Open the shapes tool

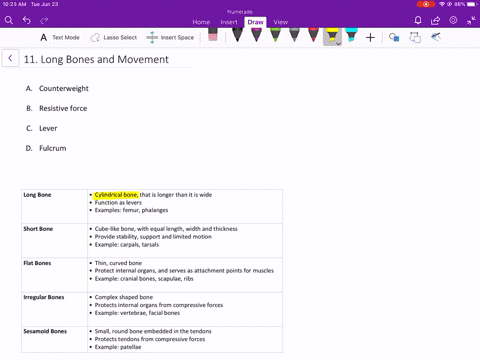[394, 37]
